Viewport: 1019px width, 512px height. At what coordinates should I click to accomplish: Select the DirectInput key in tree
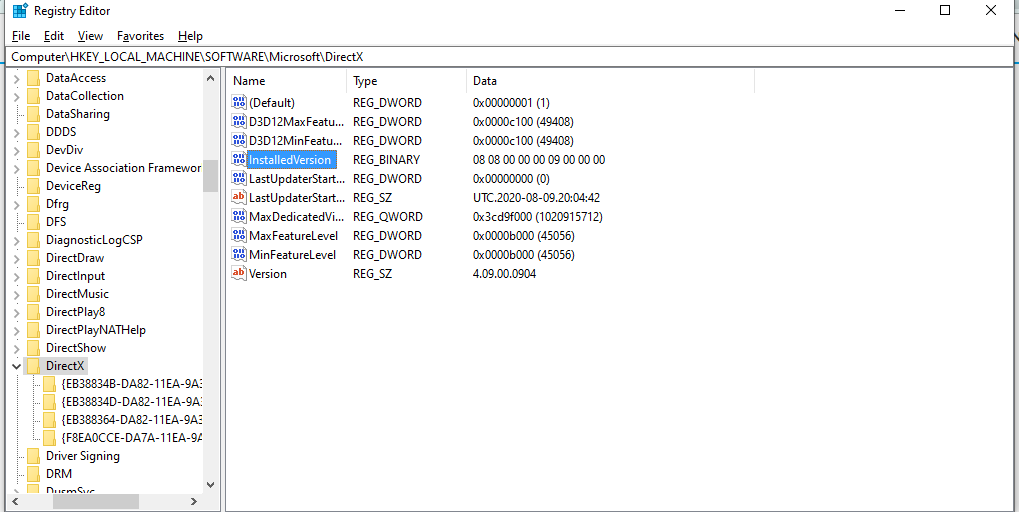point(75,276)
